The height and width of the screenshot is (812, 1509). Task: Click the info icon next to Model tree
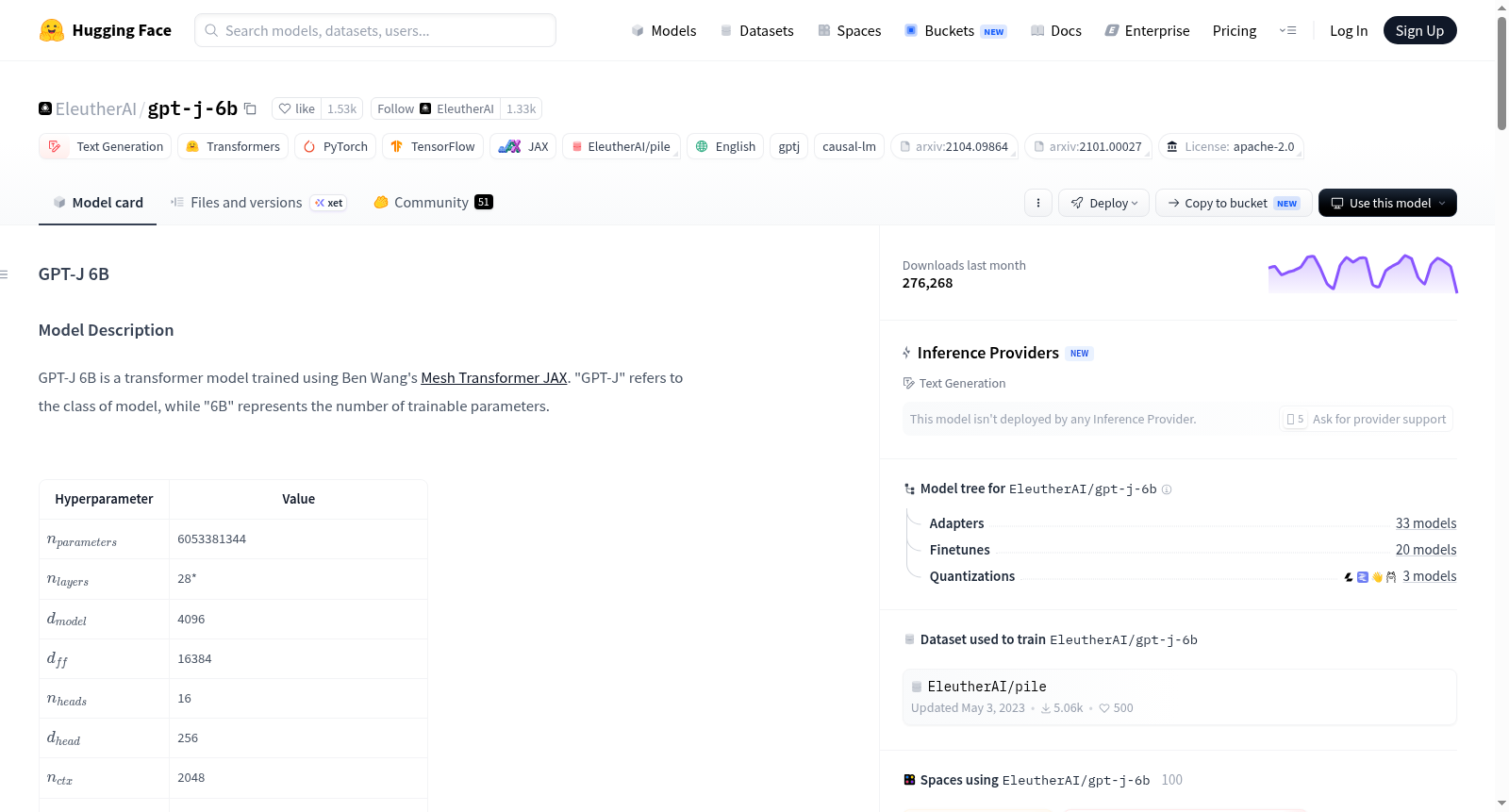pos(1167,489)
